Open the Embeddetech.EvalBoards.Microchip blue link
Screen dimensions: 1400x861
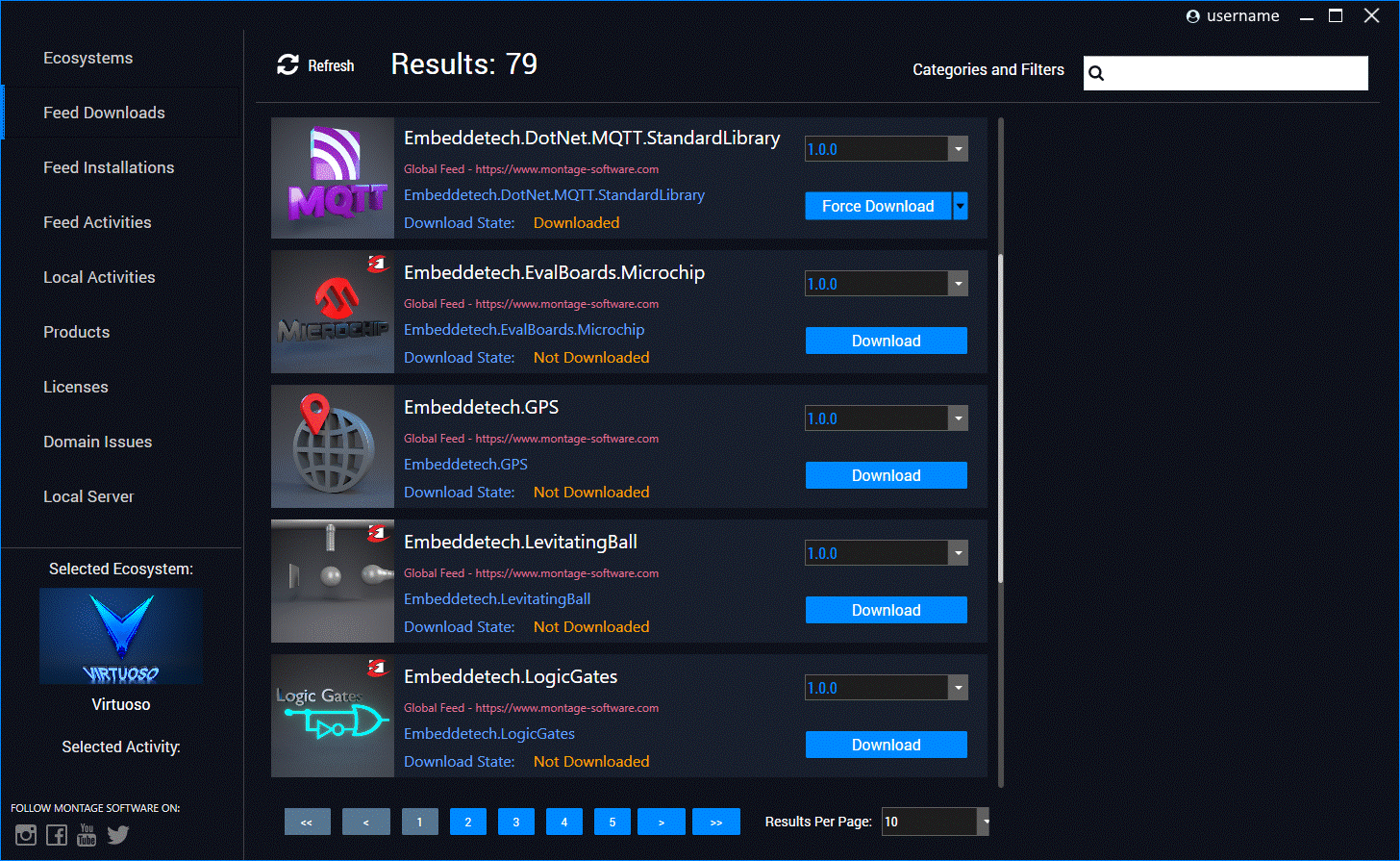tap(524, 329)
